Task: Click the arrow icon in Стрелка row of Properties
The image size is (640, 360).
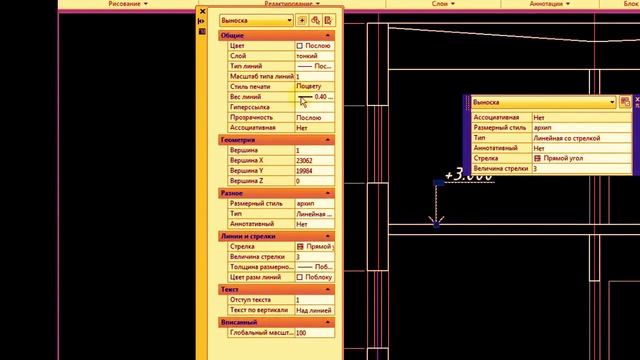Action: click(300, 247)
